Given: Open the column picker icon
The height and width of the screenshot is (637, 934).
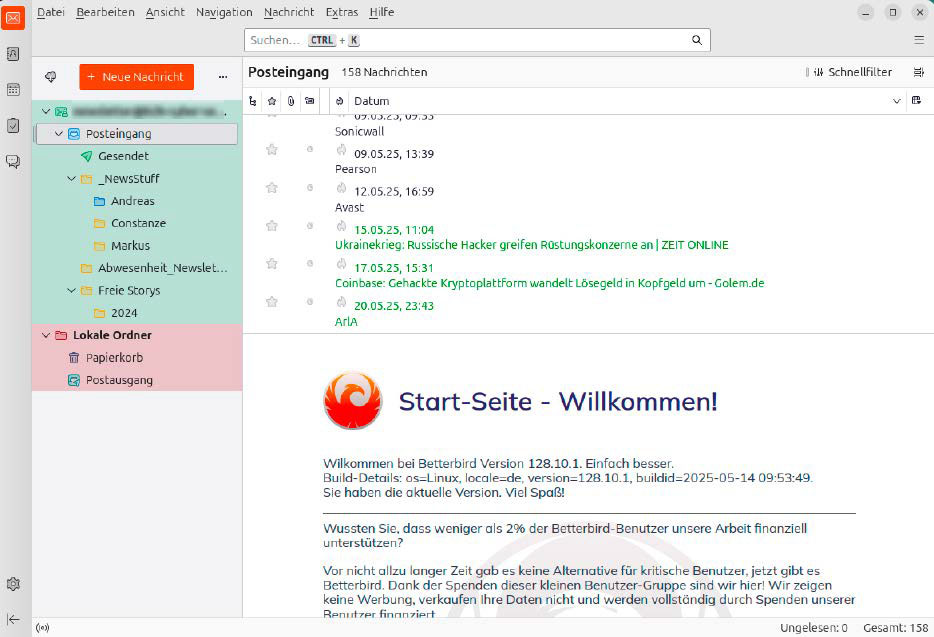Looking at the screenshot, I should [917, 101].
